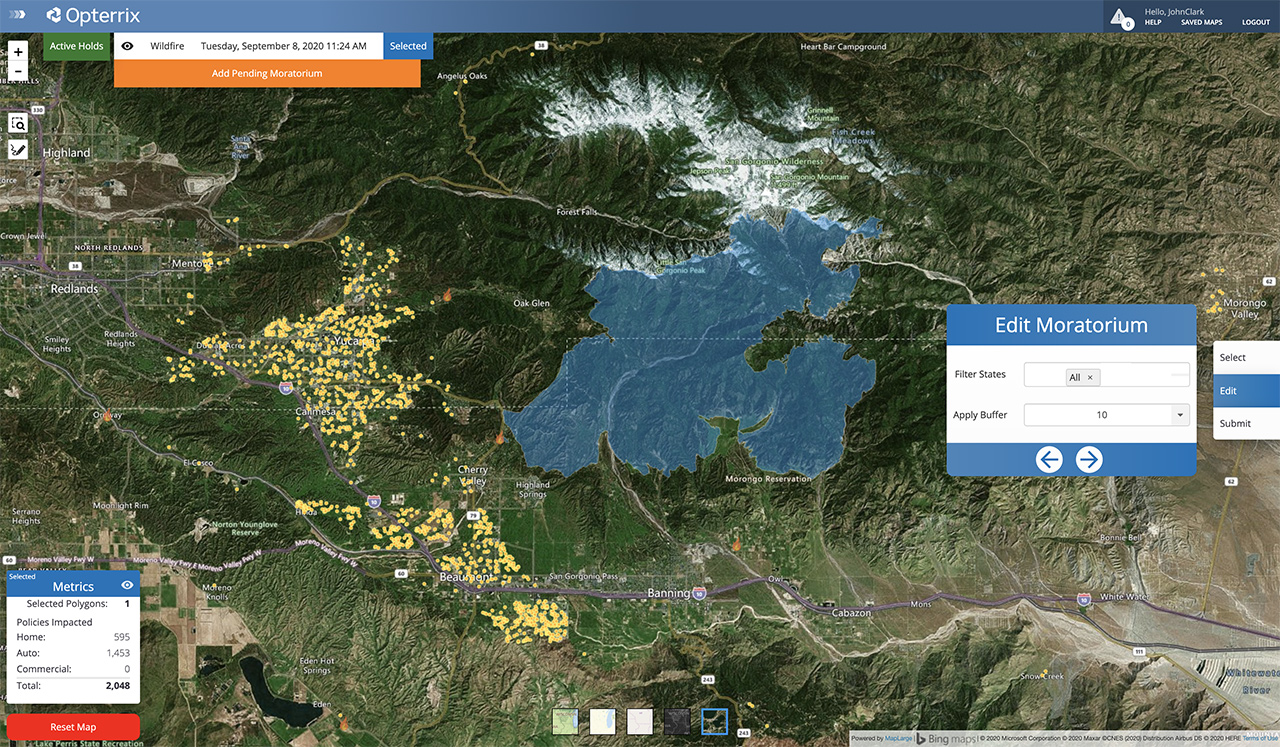Click Add Pending Moratorium button
Image resolution: width=1280 pixels, height=747 pixels.
(x=267, y=73)
